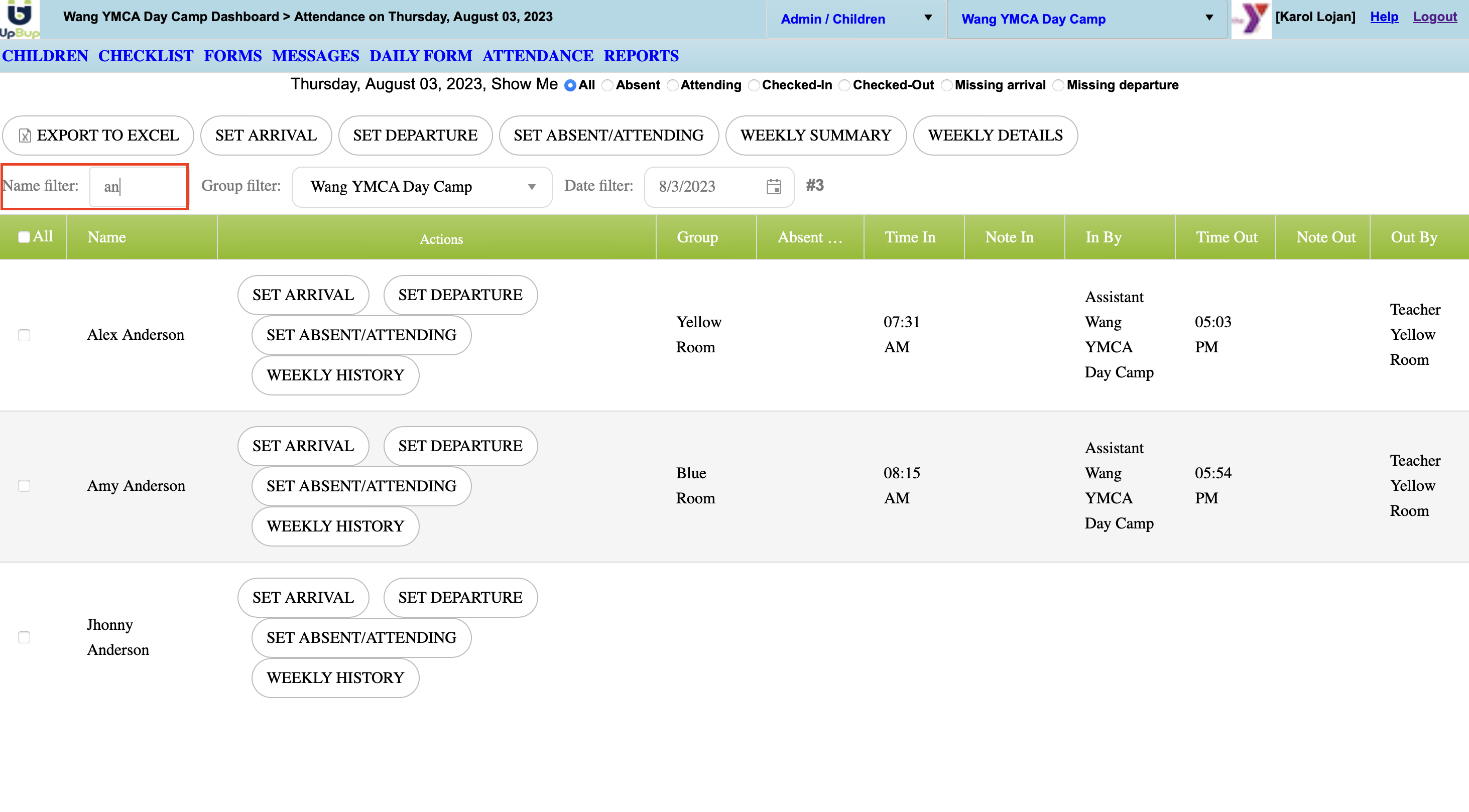Open the CHECKLIST menu item
This screenshot has height=812, width=1469.
pos(146,56)
